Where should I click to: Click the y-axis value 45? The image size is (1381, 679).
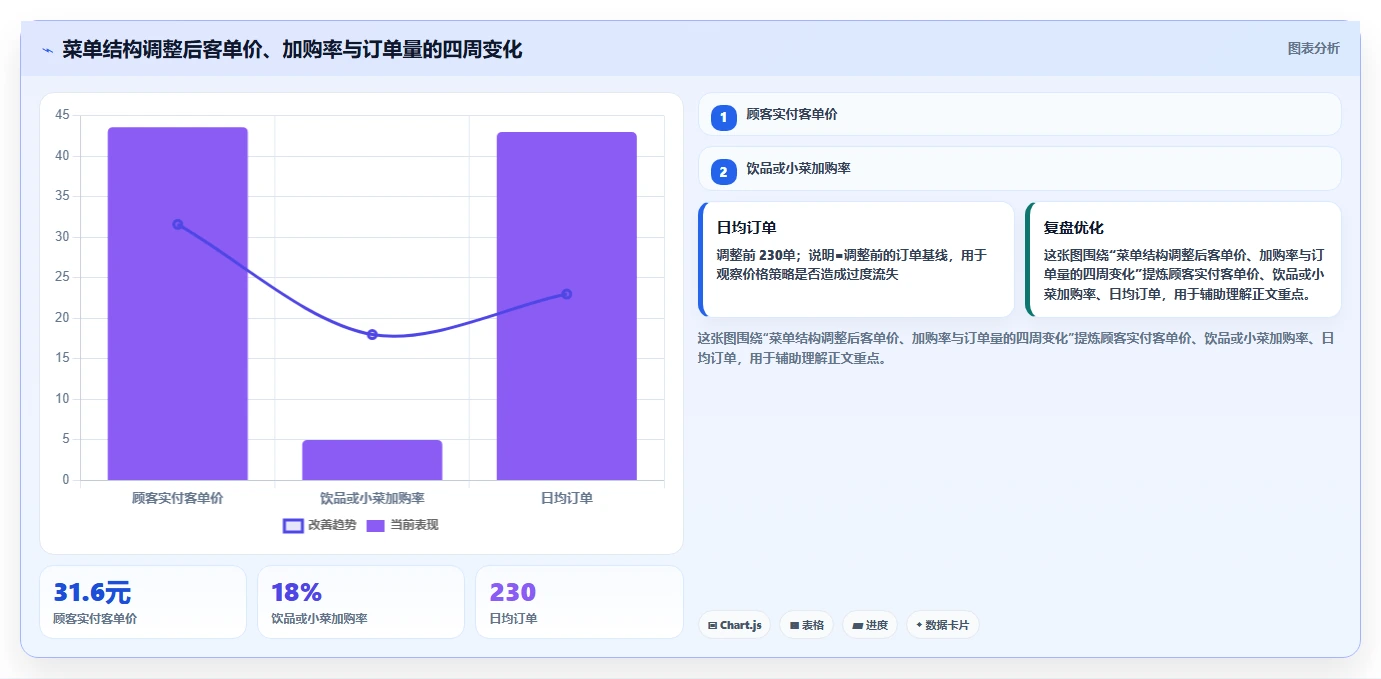pyautogui.click(x=62, y=115)
